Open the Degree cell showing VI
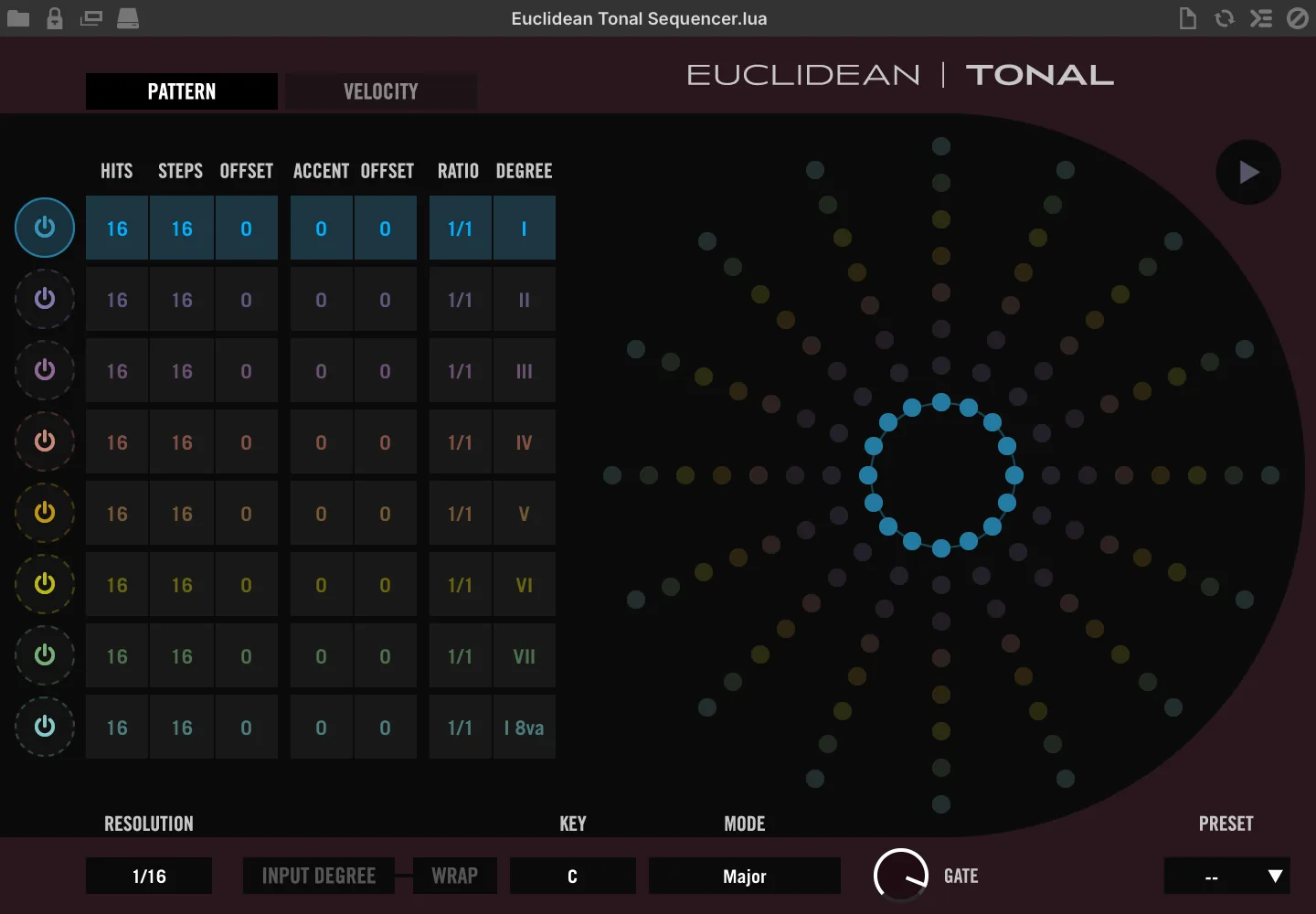The width and height of the screenshot is (1316, 914). click(x=525, y=584)
